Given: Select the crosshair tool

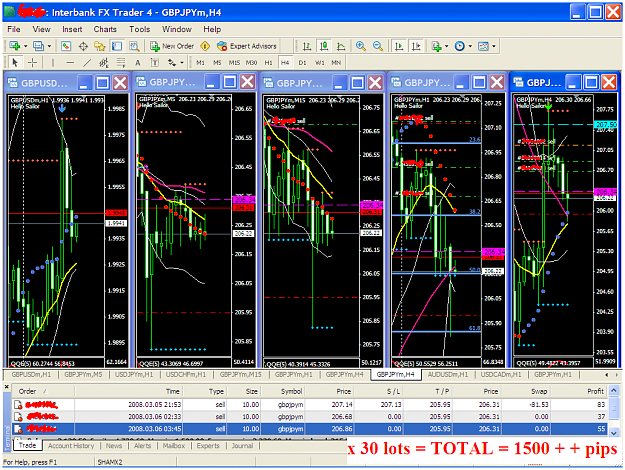Looking at the screenshot, I should (32, 63).
